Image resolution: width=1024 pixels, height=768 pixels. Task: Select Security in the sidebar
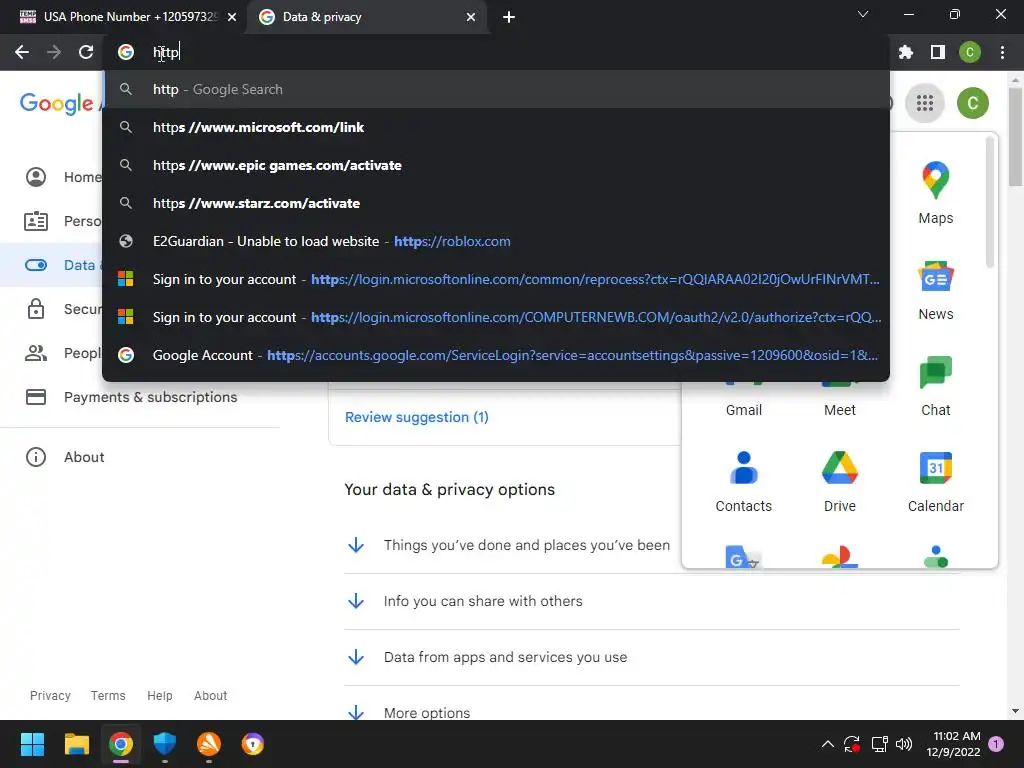(x=63, y=309)
